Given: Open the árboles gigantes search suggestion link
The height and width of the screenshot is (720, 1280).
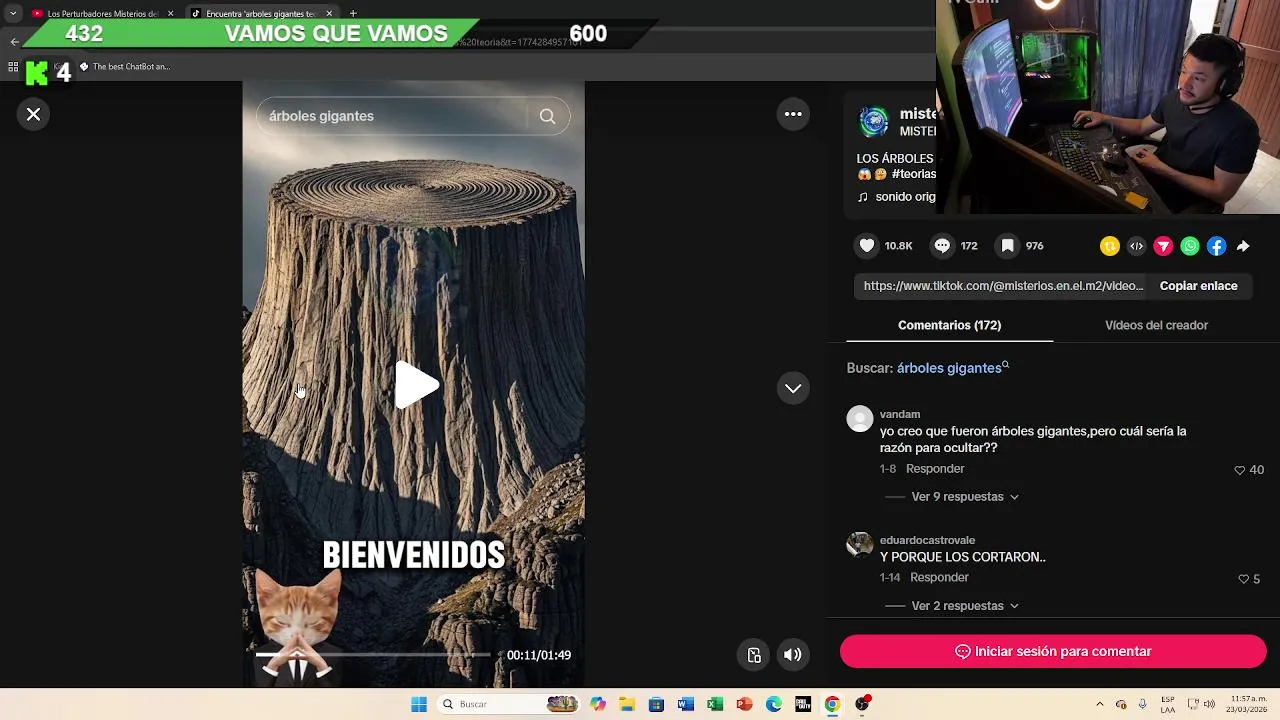Looking at the screenshot, I should 953,368.
